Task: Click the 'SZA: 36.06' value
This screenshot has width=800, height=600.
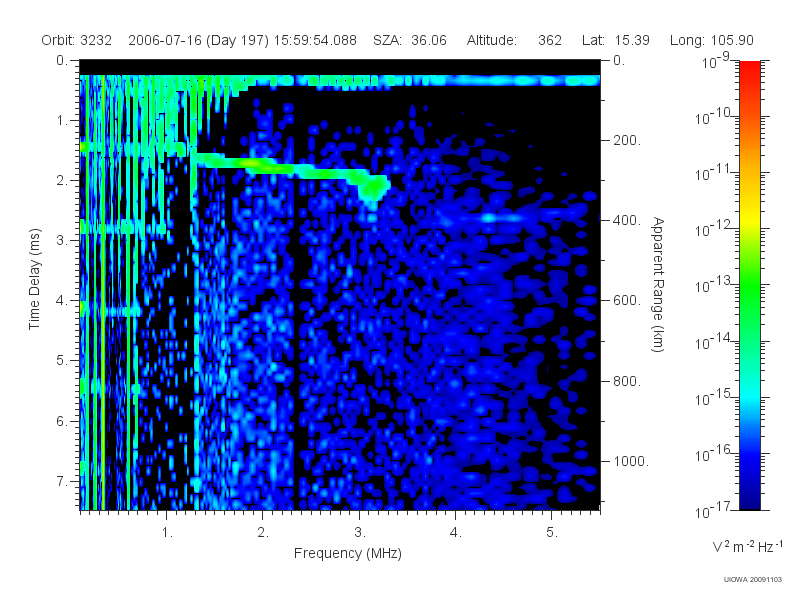Action: pyautogui.click(x=410, y=40)
